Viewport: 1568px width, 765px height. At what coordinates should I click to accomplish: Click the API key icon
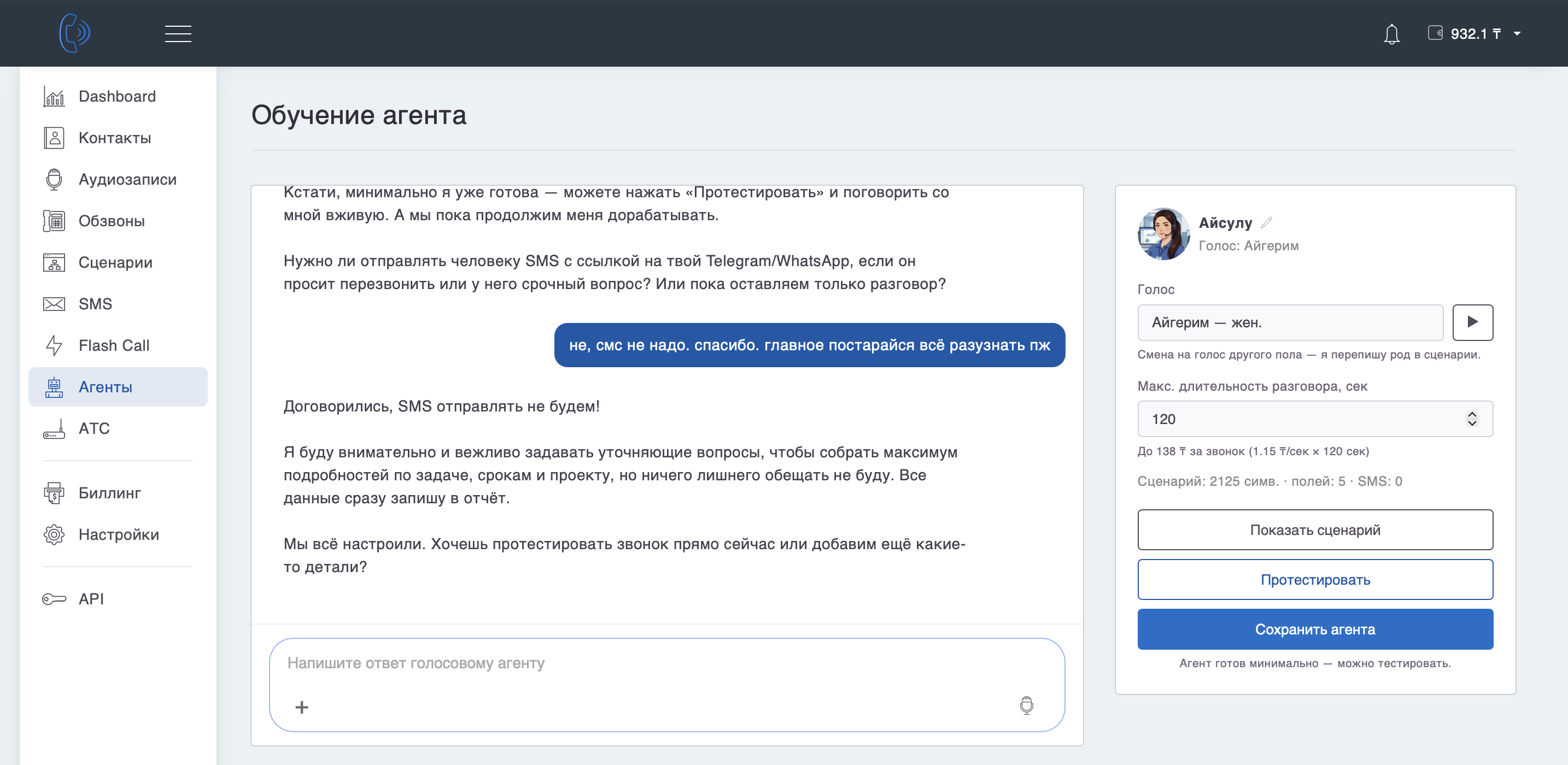pyautogui.click(x=54, y=599)
